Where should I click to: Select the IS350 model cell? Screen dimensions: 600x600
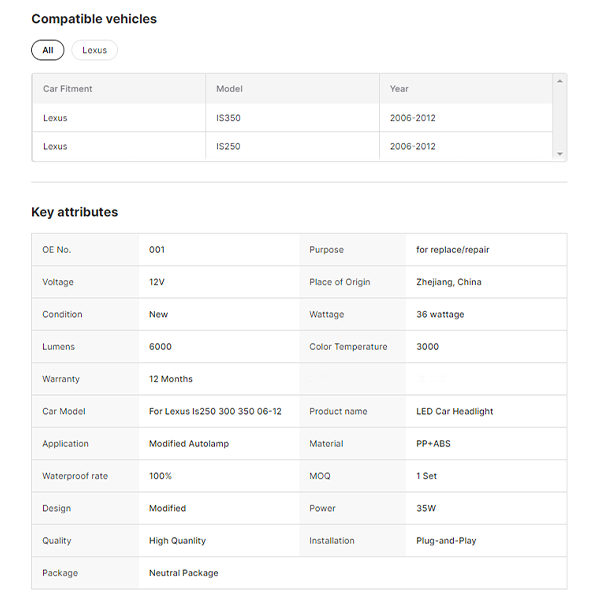click(228, 118)
